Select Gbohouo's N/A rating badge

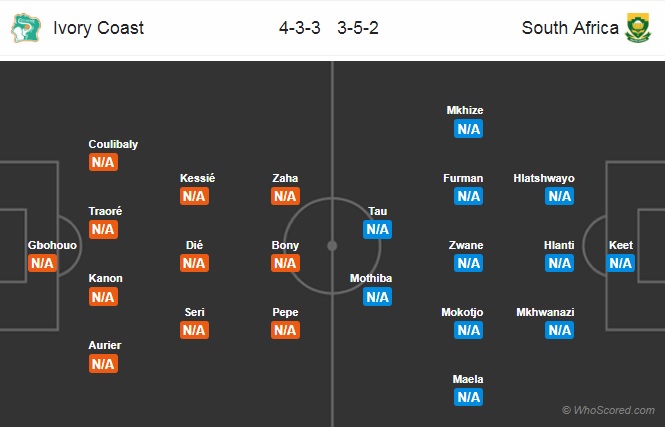(42, 263)
